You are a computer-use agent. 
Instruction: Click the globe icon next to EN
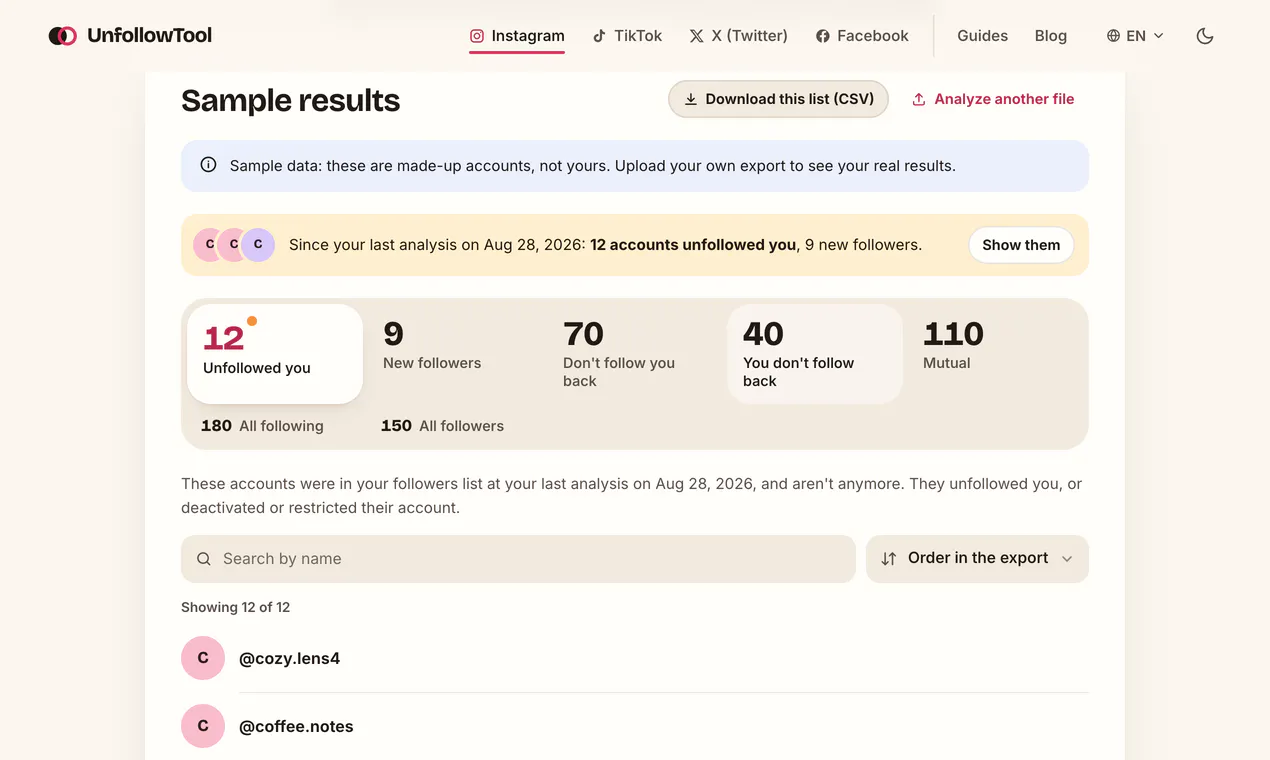point(1113,36)
